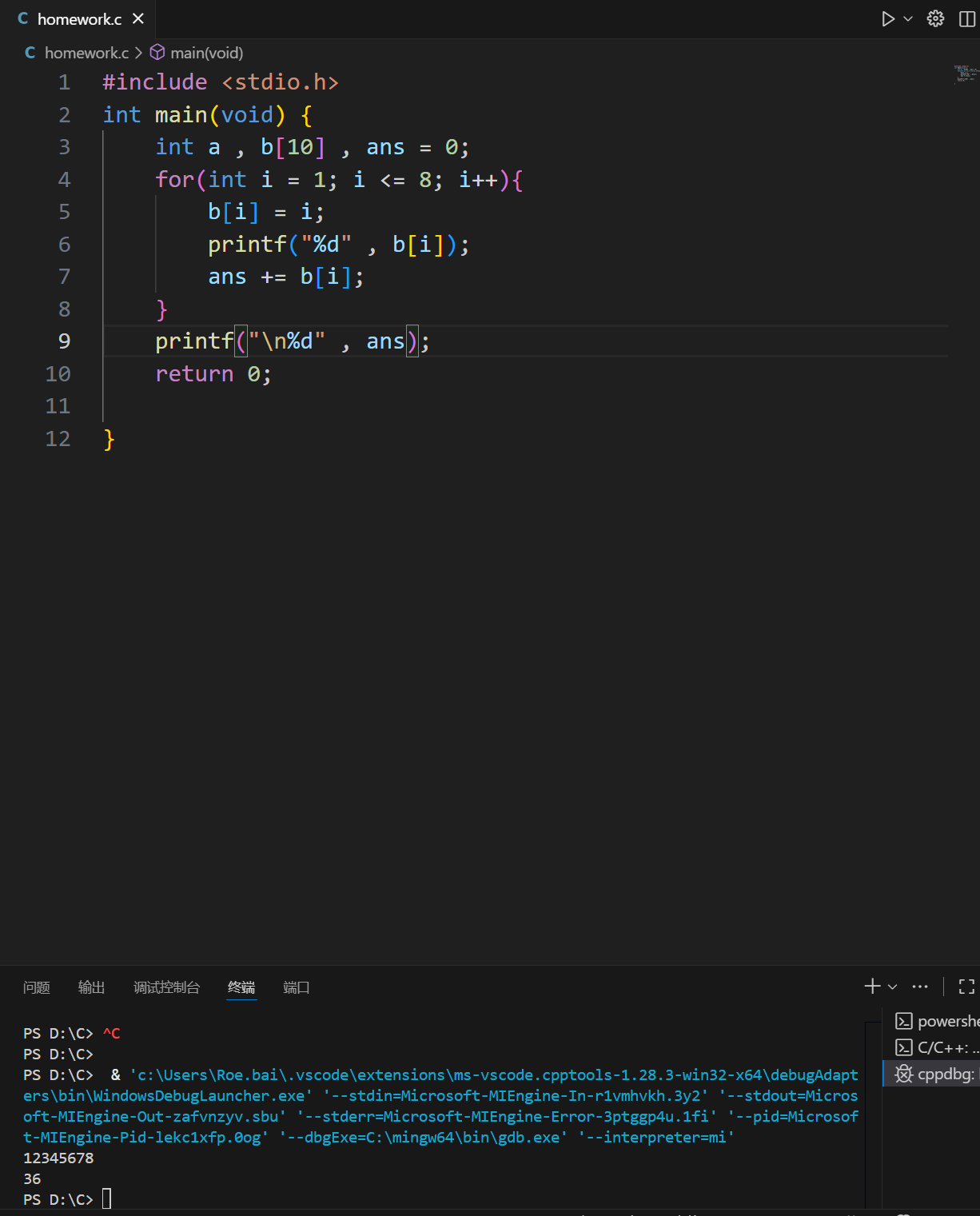The height and width of the screenshot is (1216, 980).
Task: Select the 终端 panel tab
Action: 241,987
